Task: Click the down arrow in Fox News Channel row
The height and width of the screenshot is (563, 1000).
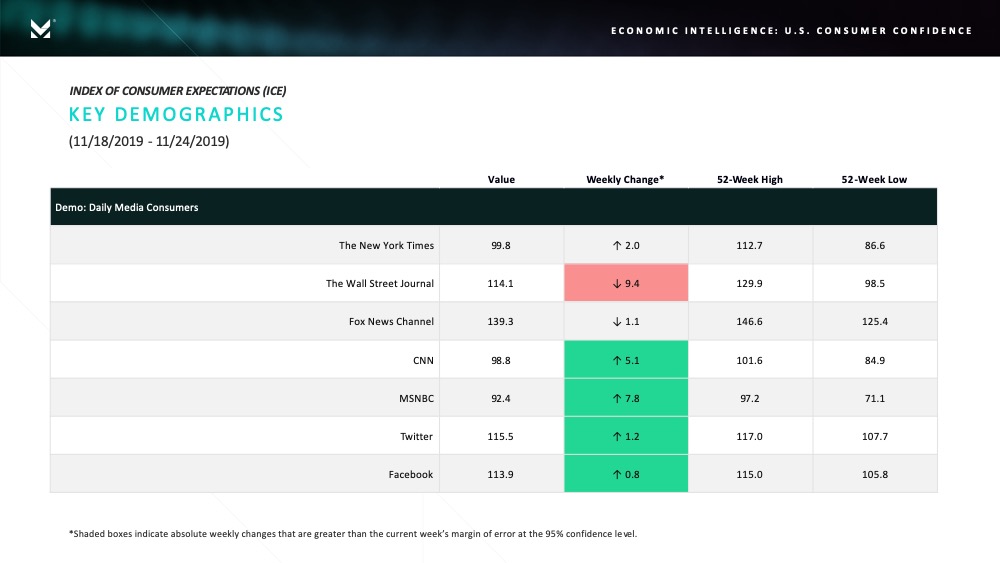Action: click(x=617, y=322)
